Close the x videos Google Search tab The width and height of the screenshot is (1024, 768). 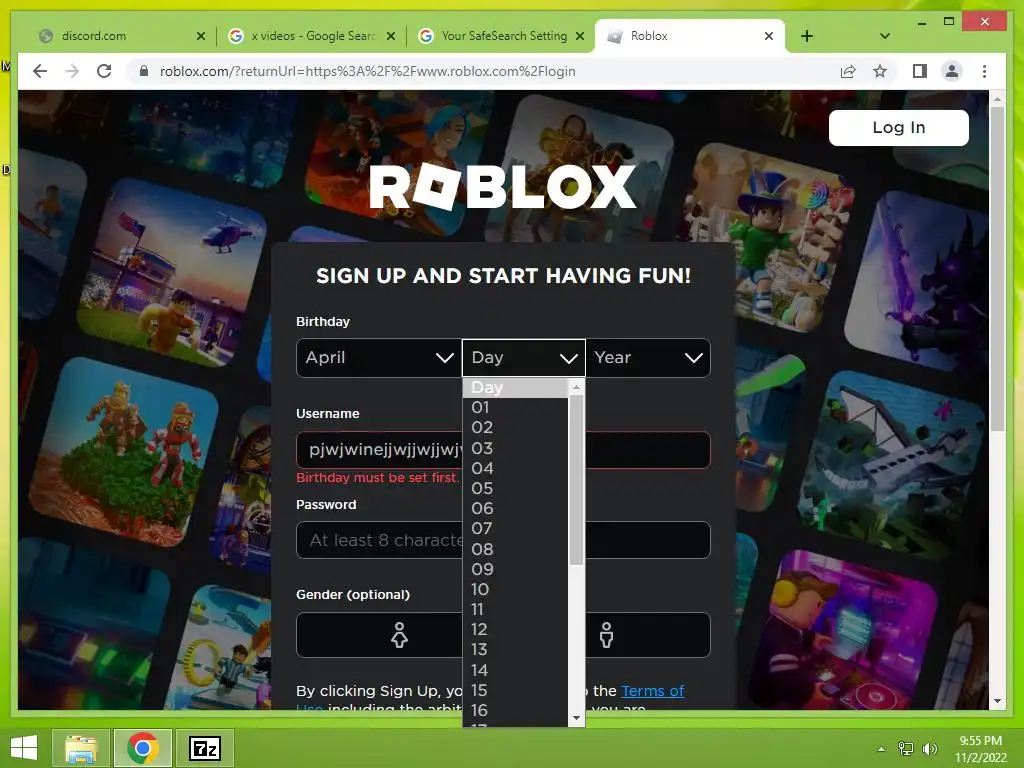click(391, 36)
